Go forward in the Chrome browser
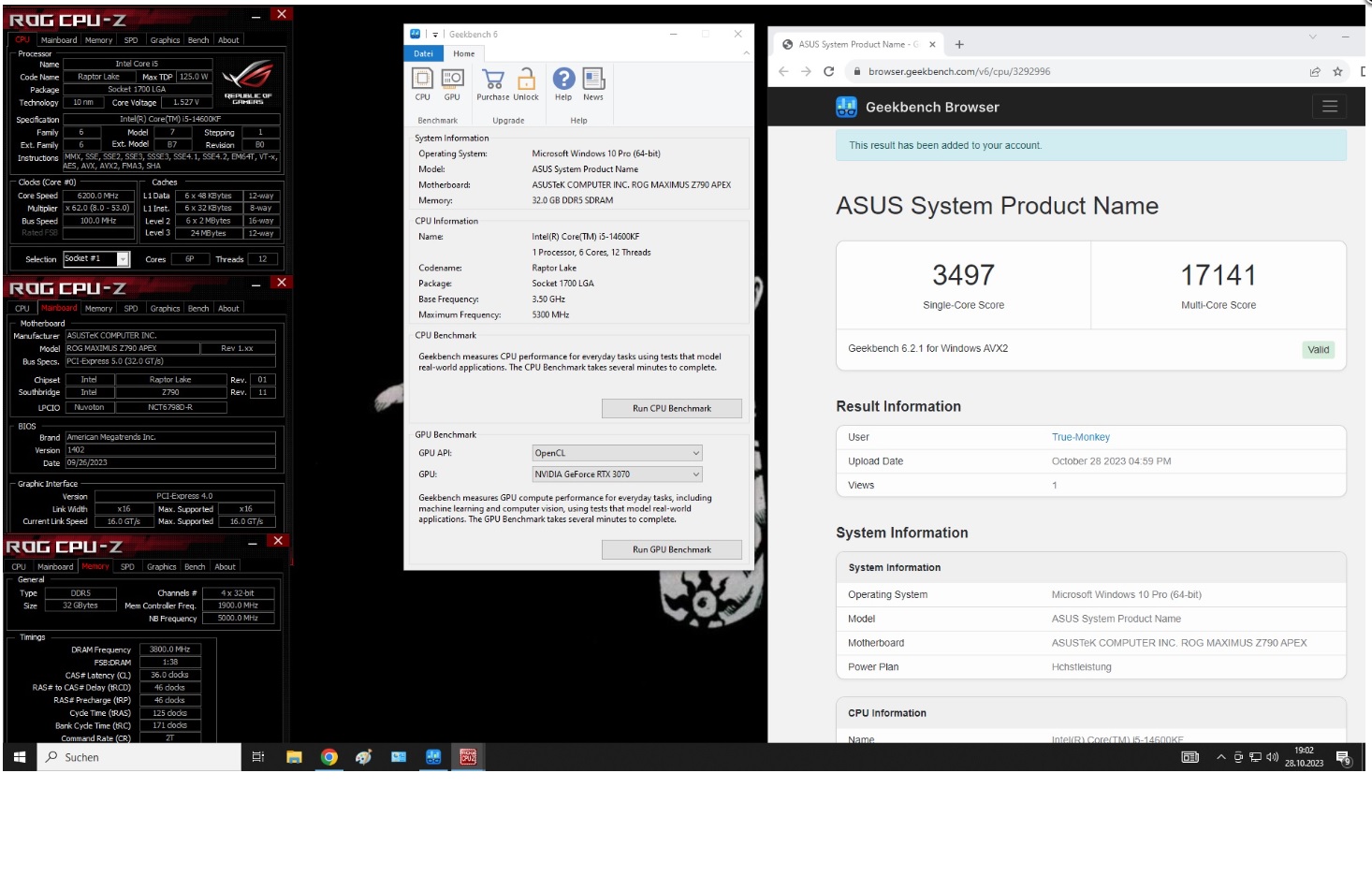 click(x=806, y=71)
